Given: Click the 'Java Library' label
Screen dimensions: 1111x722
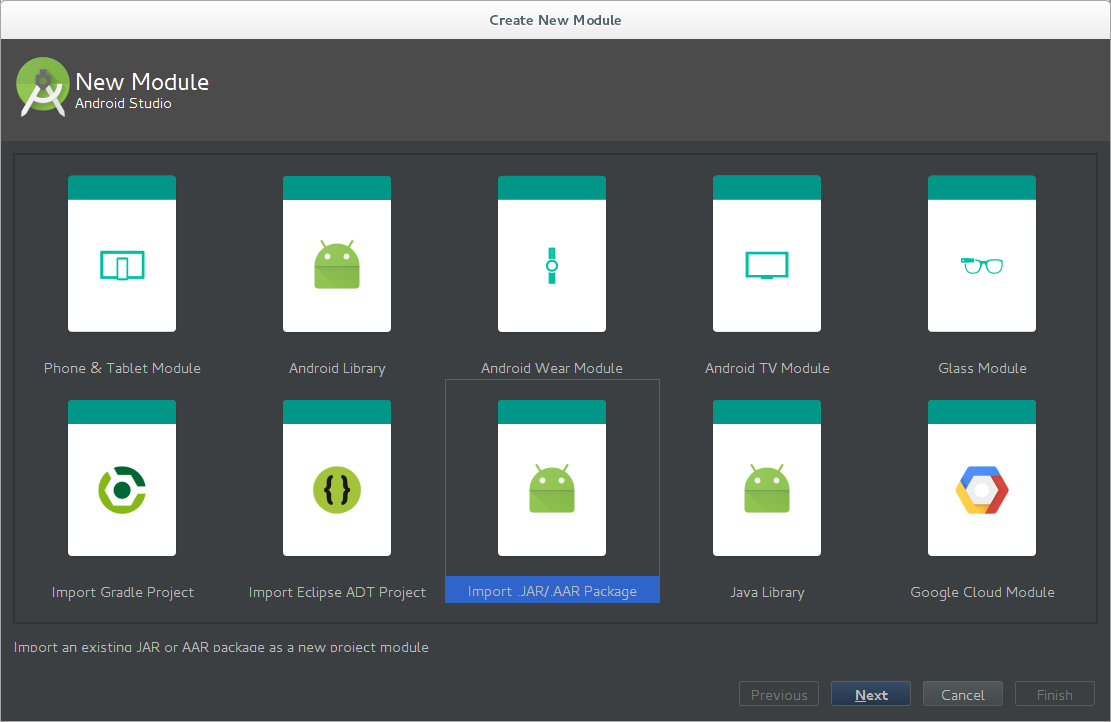Looking at the screenshot, I should [x=767, y=592].
